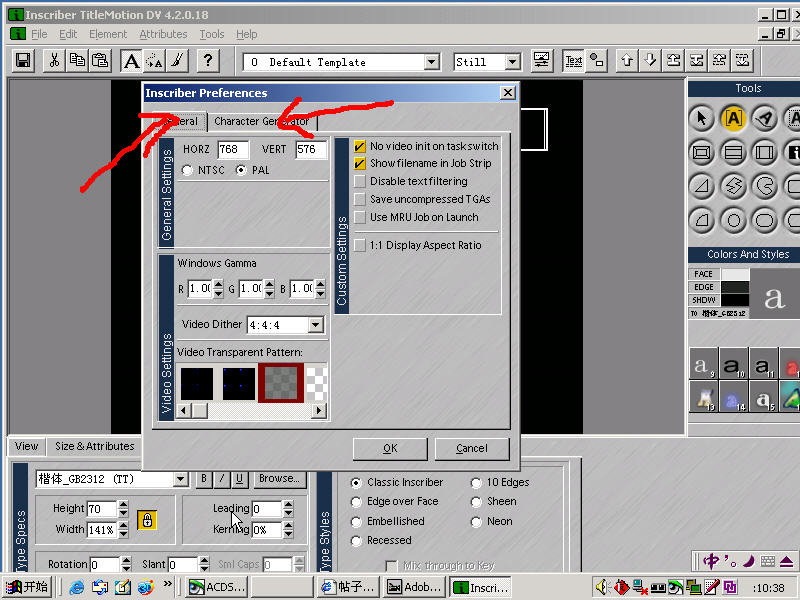Open the font name dropdown

coord(180,479)
